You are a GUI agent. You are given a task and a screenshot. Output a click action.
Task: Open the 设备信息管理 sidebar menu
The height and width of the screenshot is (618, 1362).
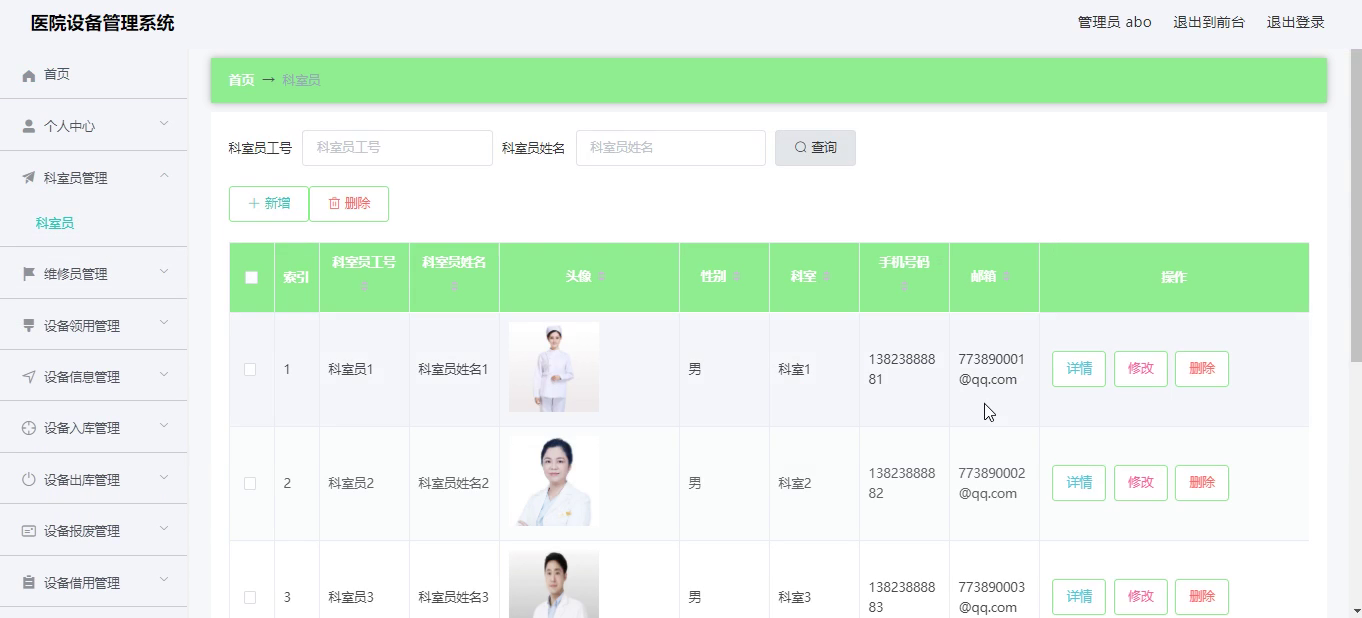pyautogui.click(x=94, y=377)
